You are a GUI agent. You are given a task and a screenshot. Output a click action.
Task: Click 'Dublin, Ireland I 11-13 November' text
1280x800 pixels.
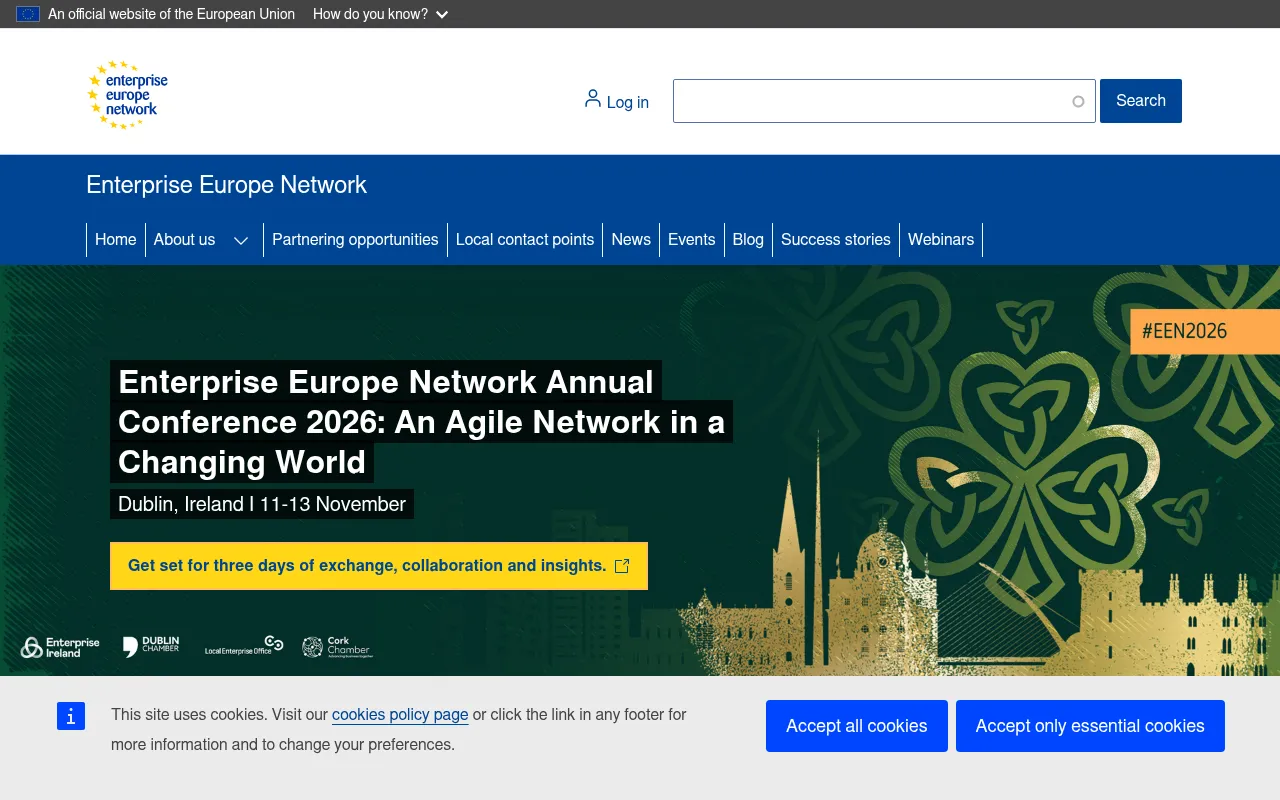coord(262,504)
